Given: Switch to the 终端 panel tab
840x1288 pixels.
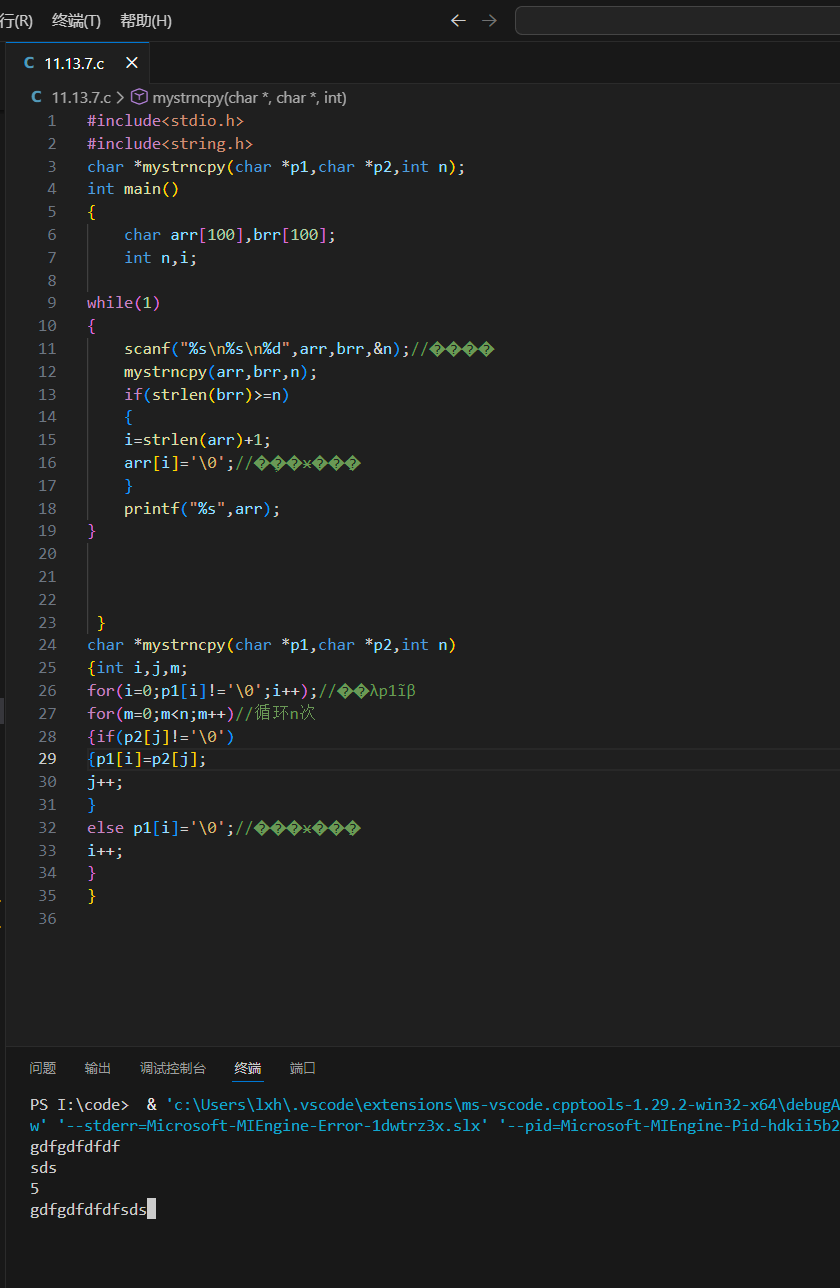Looking at the screenshot, I should [x=248, y=1068].
